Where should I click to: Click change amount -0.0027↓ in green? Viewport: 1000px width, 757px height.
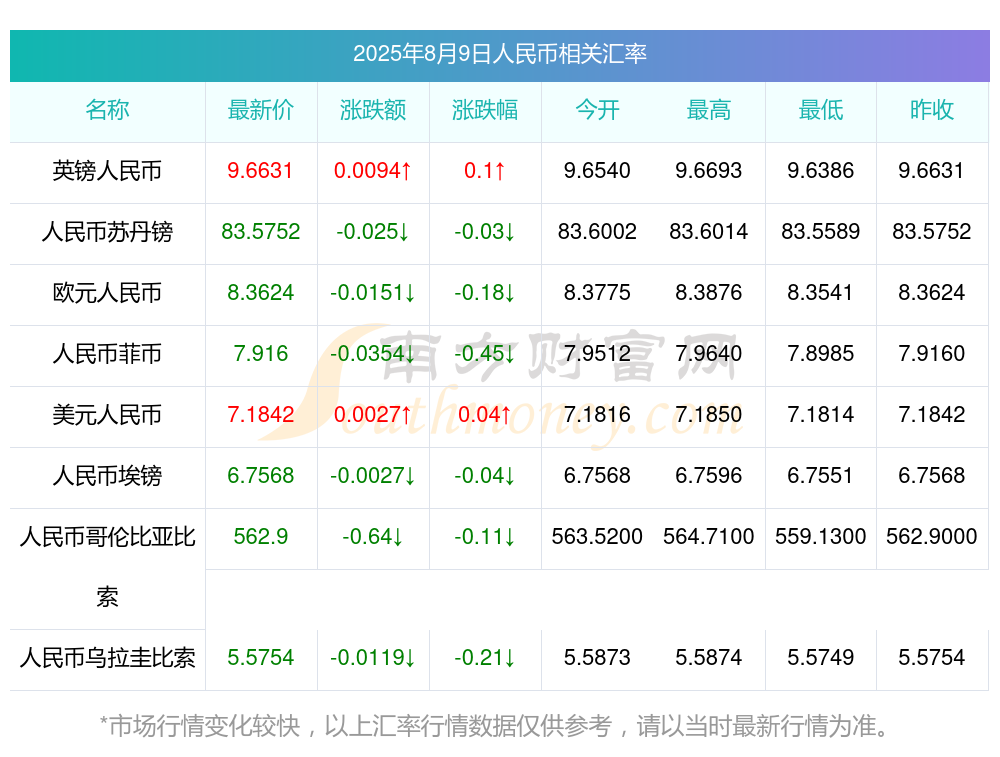coord(373,476)
